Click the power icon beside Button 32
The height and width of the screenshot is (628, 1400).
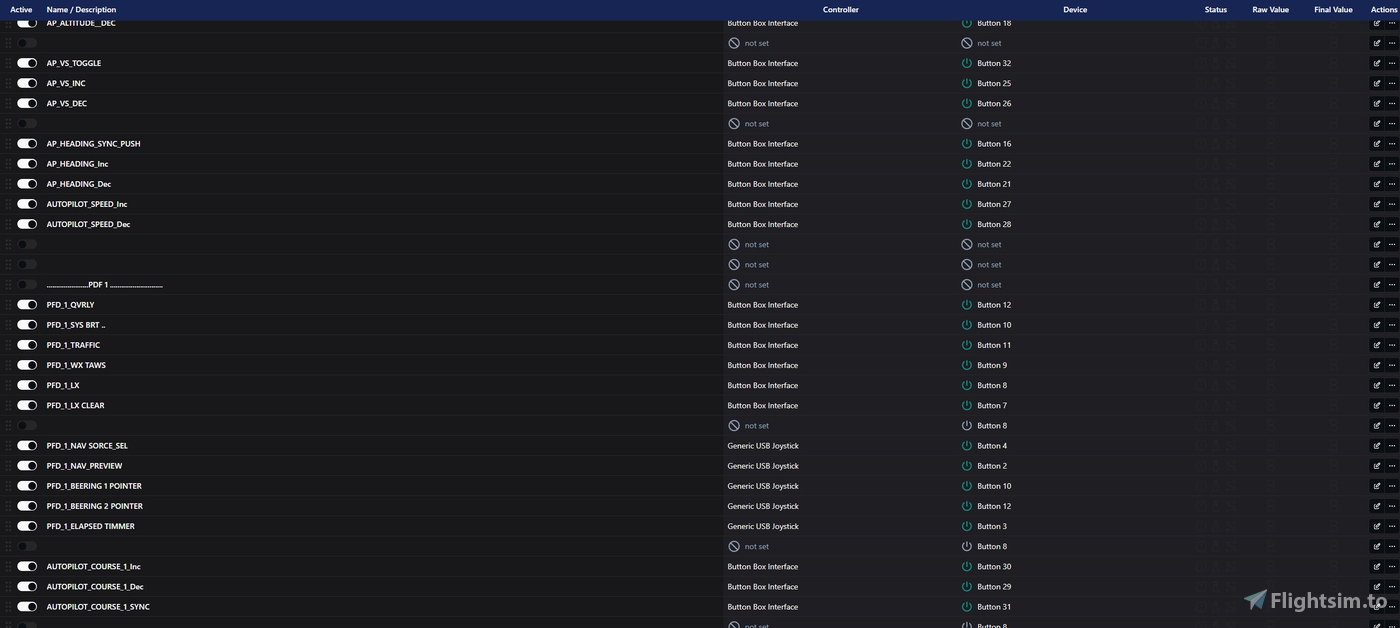pos(966,63)
